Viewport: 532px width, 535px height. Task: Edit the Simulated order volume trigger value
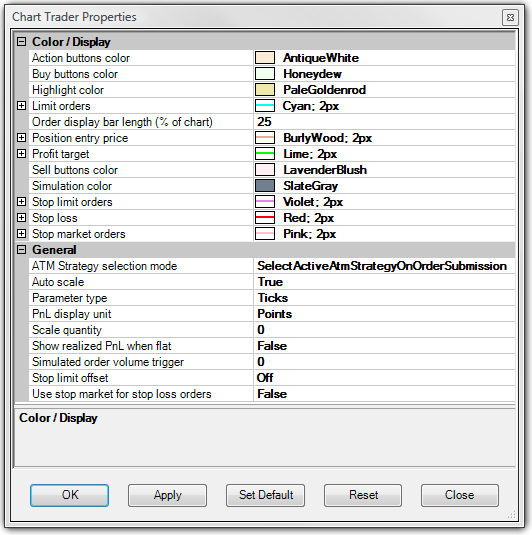[384, 362]
